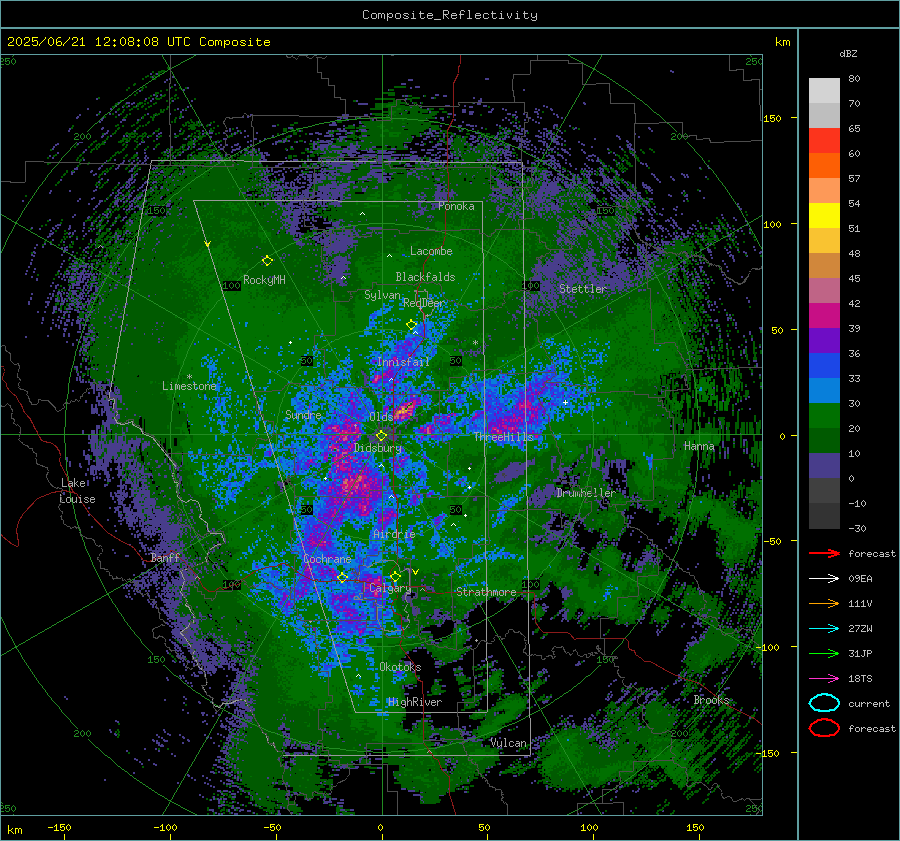This screenshot has width=900, height=841.
Task: Click yellow radar-site diamond above Didsbury
Action: click(x=381, y=436)
